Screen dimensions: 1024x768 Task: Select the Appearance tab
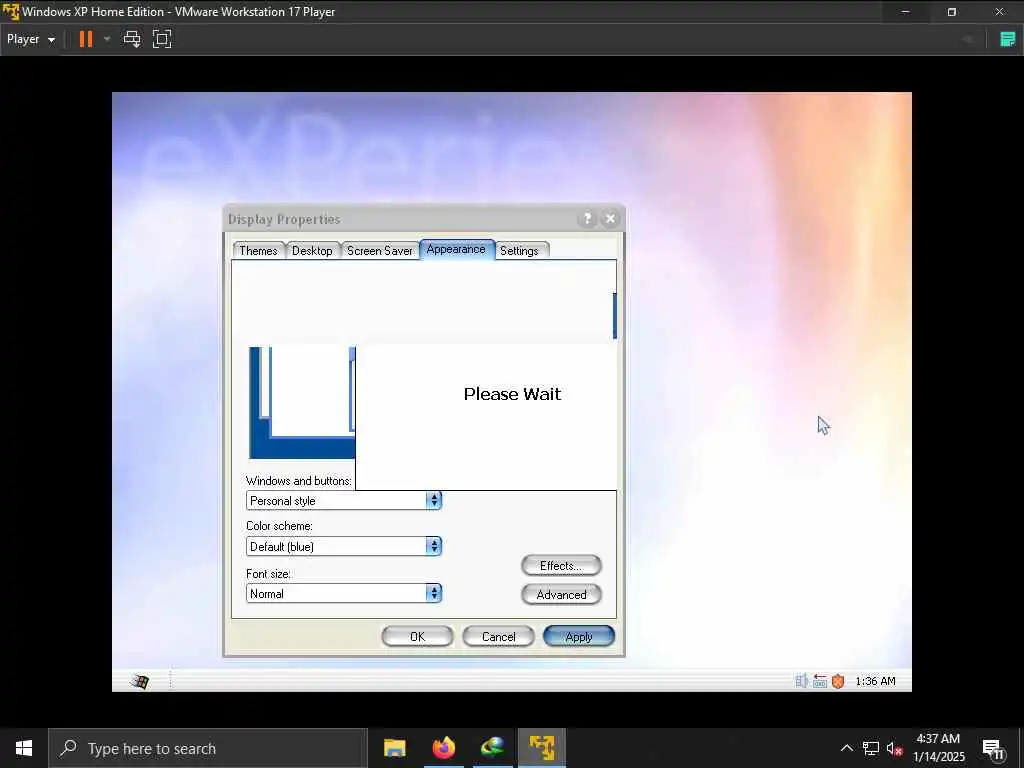click(x=456, y=249)
